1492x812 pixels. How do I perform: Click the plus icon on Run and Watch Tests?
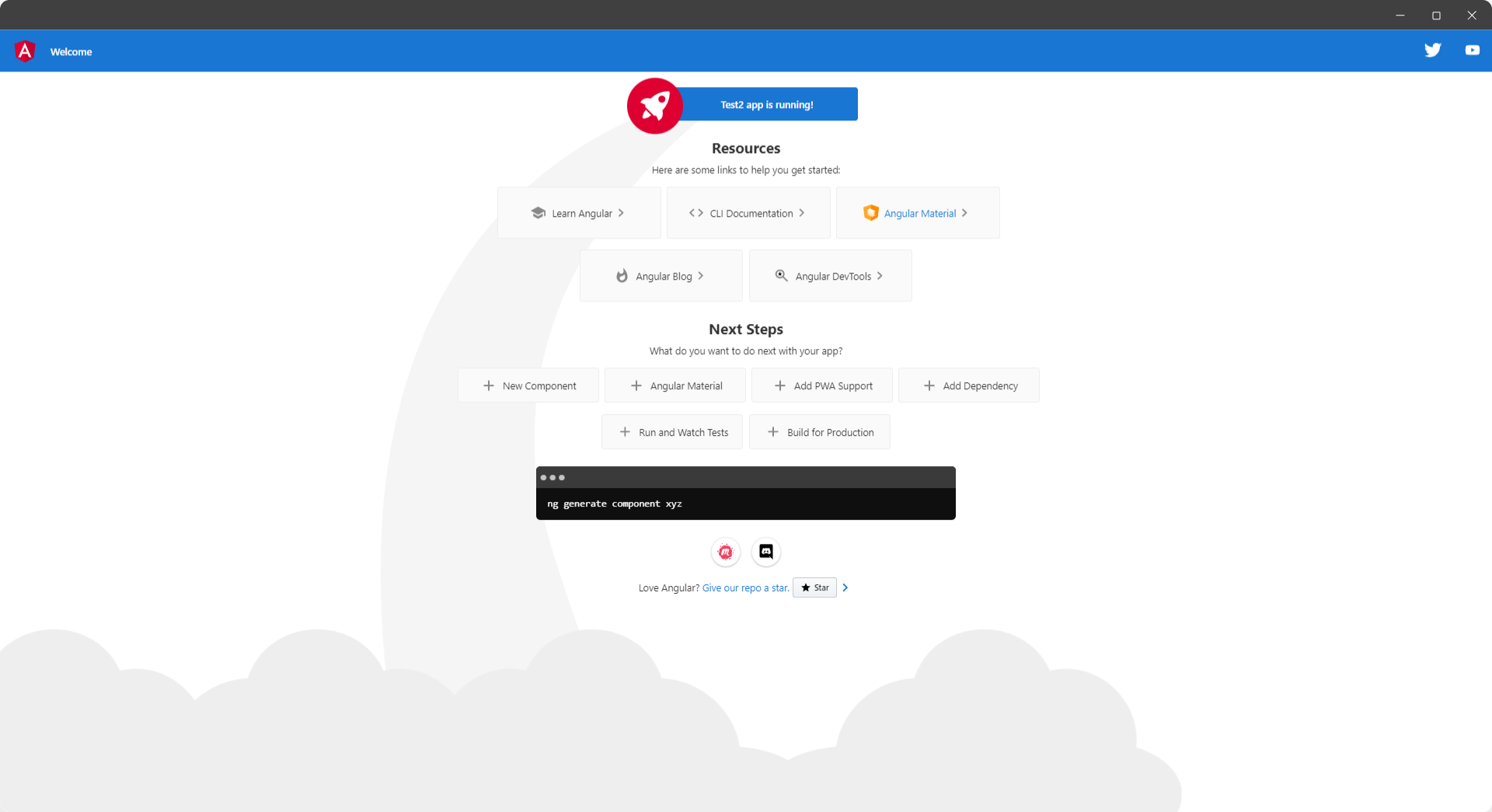click(625, 432)
